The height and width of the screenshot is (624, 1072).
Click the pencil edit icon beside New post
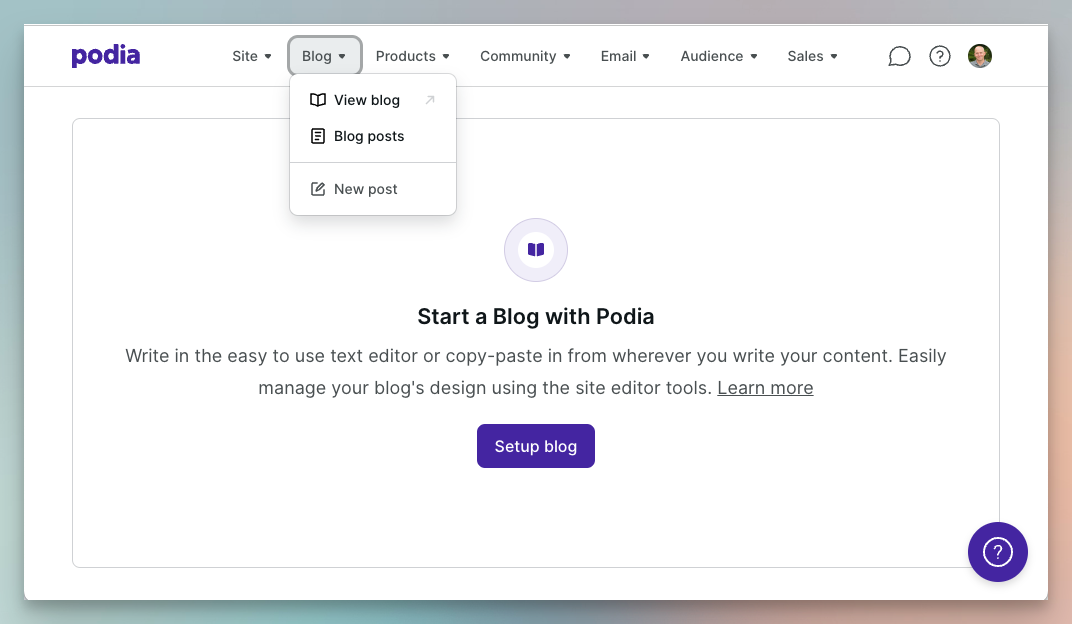(318, 189)
